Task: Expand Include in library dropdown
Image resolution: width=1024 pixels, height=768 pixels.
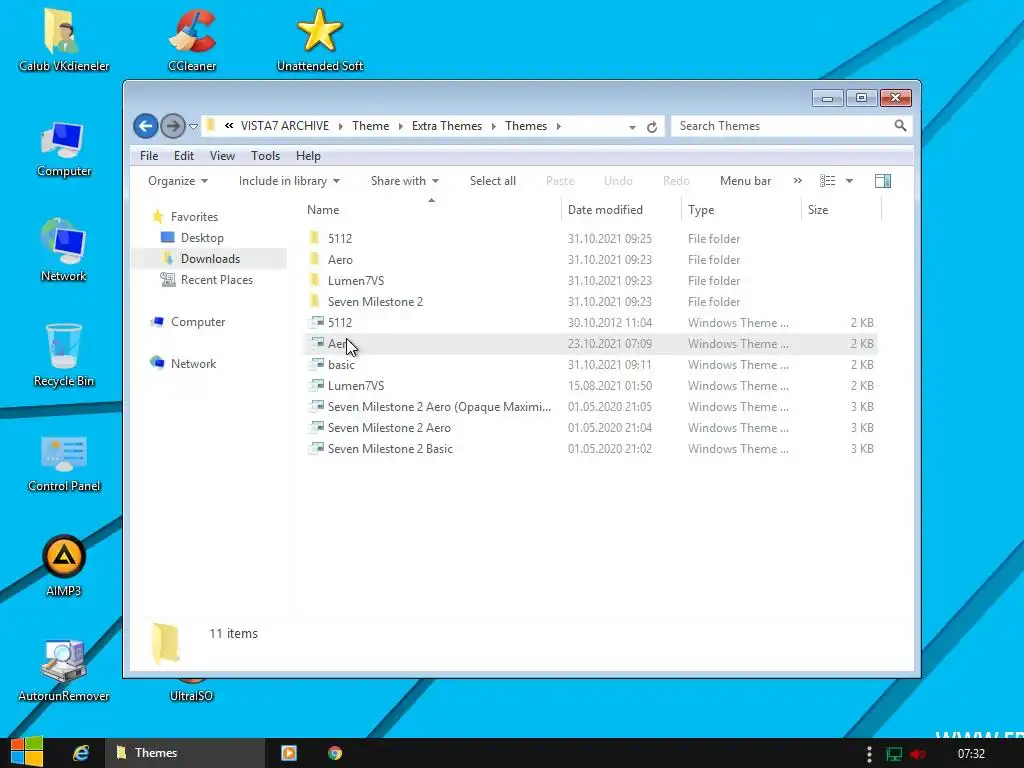Action: [289, 181]
